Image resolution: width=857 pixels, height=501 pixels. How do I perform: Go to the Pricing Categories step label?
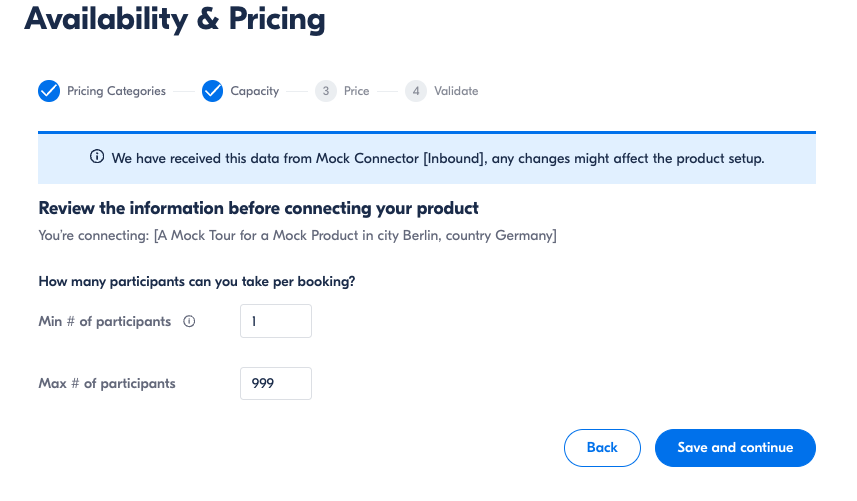tap(116, 91)
